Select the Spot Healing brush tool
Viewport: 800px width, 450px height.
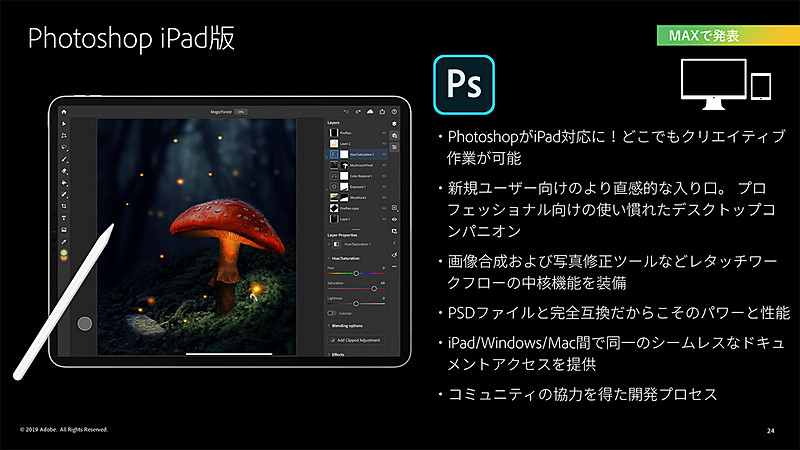[64, 194]
